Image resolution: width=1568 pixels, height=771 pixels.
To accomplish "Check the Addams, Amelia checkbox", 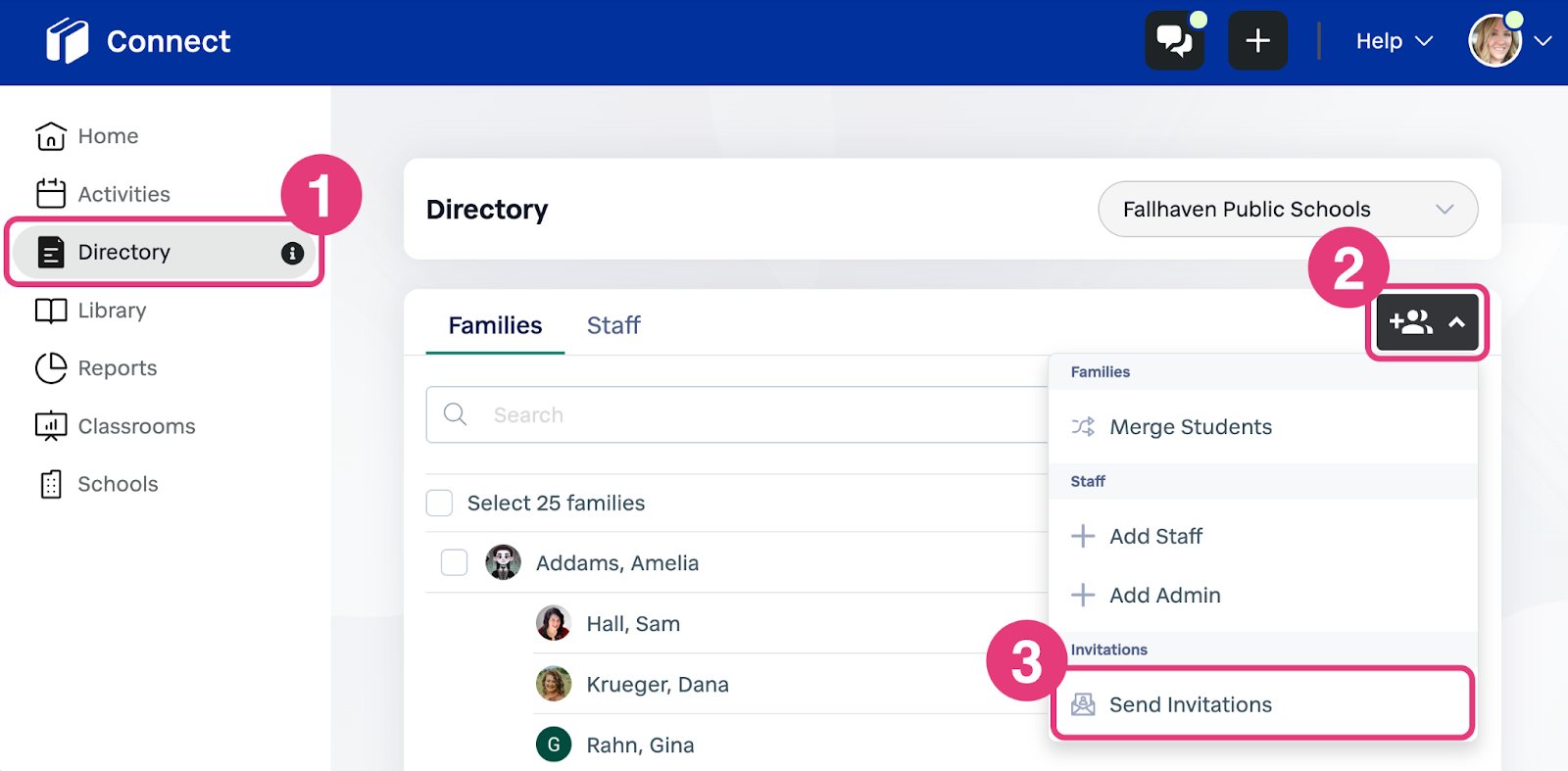I will [454, 562].
